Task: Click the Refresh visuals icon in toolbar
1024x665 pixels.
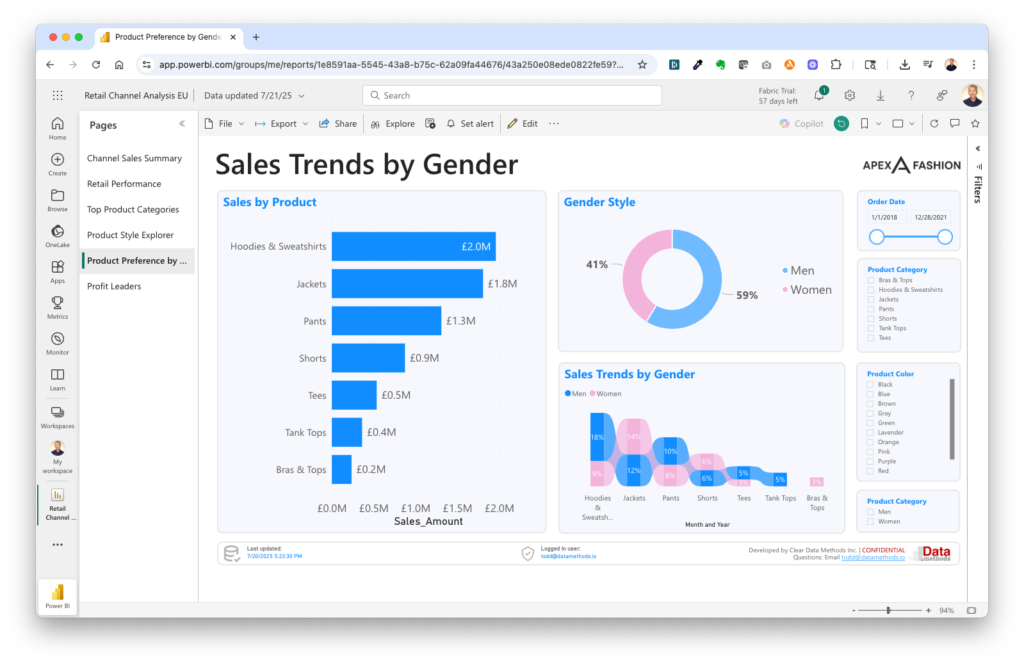Action: 934,124
